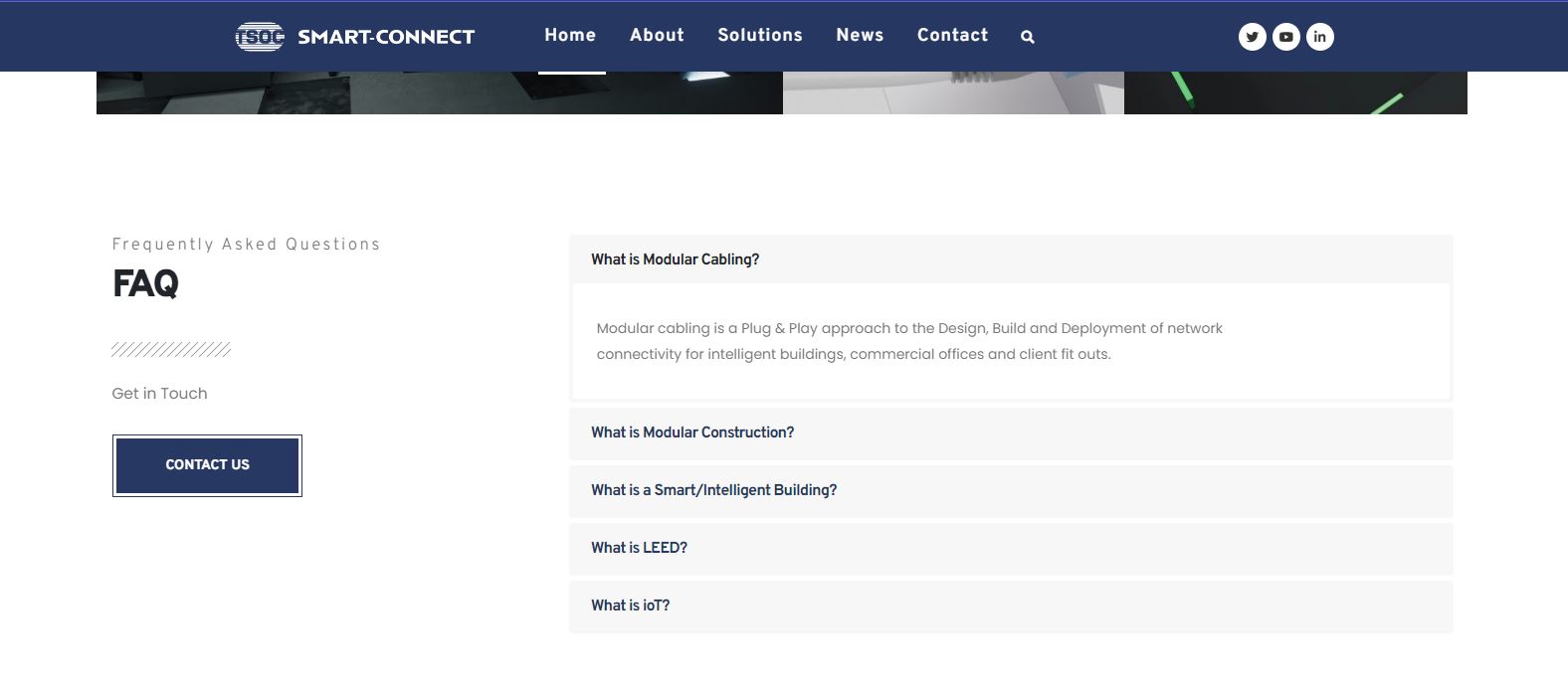Click the TSOC Smart-Connect logo
Viewport: 1568px width, 691px height.
tap(355, 37)
